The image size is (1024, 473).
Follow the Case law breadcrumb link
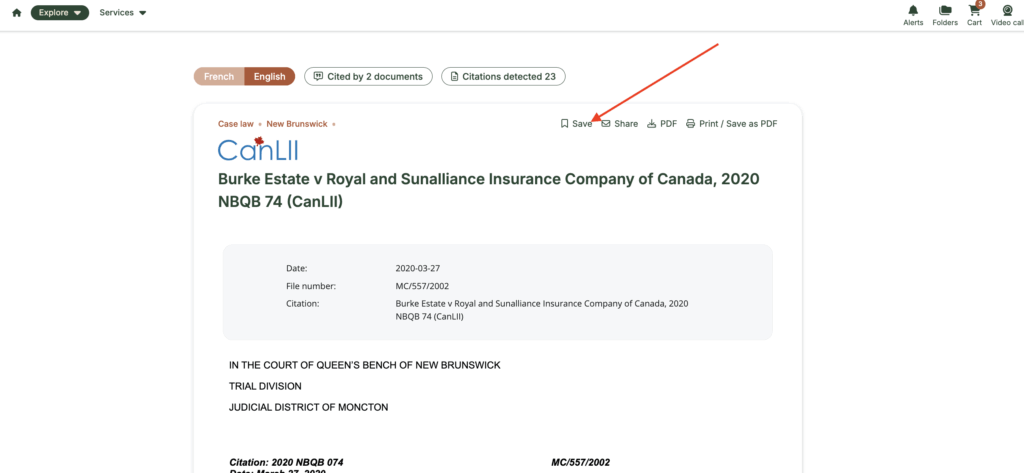click(x=236, y=123)
